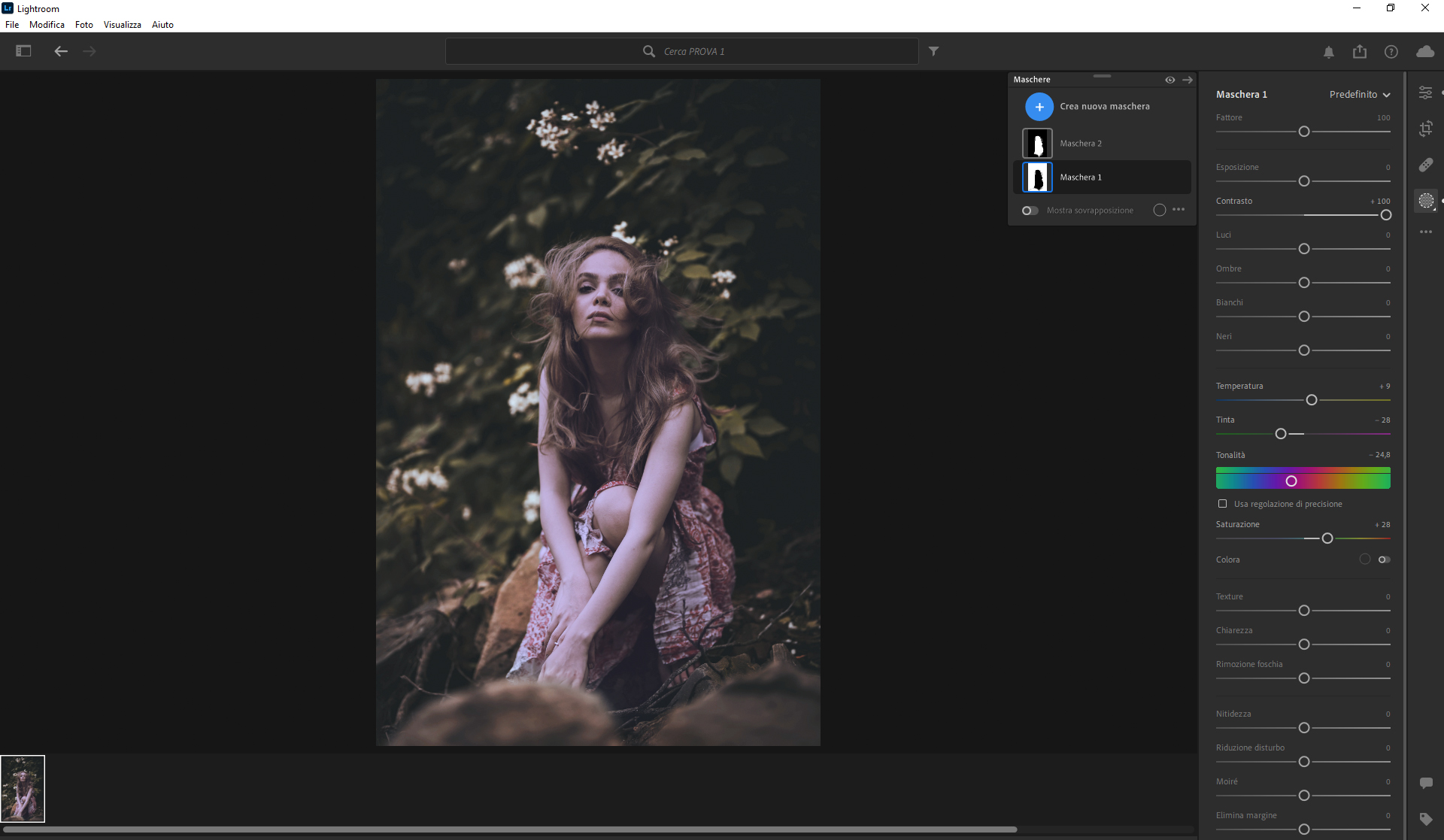Open the Masking tool icon
The height and width of the screenshot is (840, 1444).
click(1425, 201)
